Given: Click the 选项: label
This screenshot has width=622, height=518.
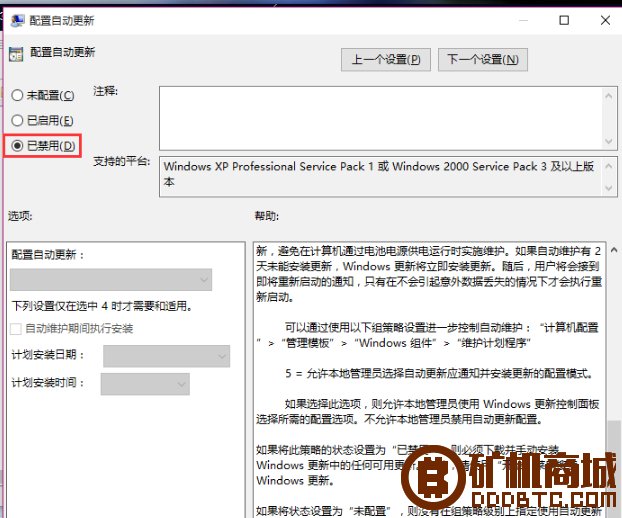Looking at the screenshot, I should (x=20, y=216).
